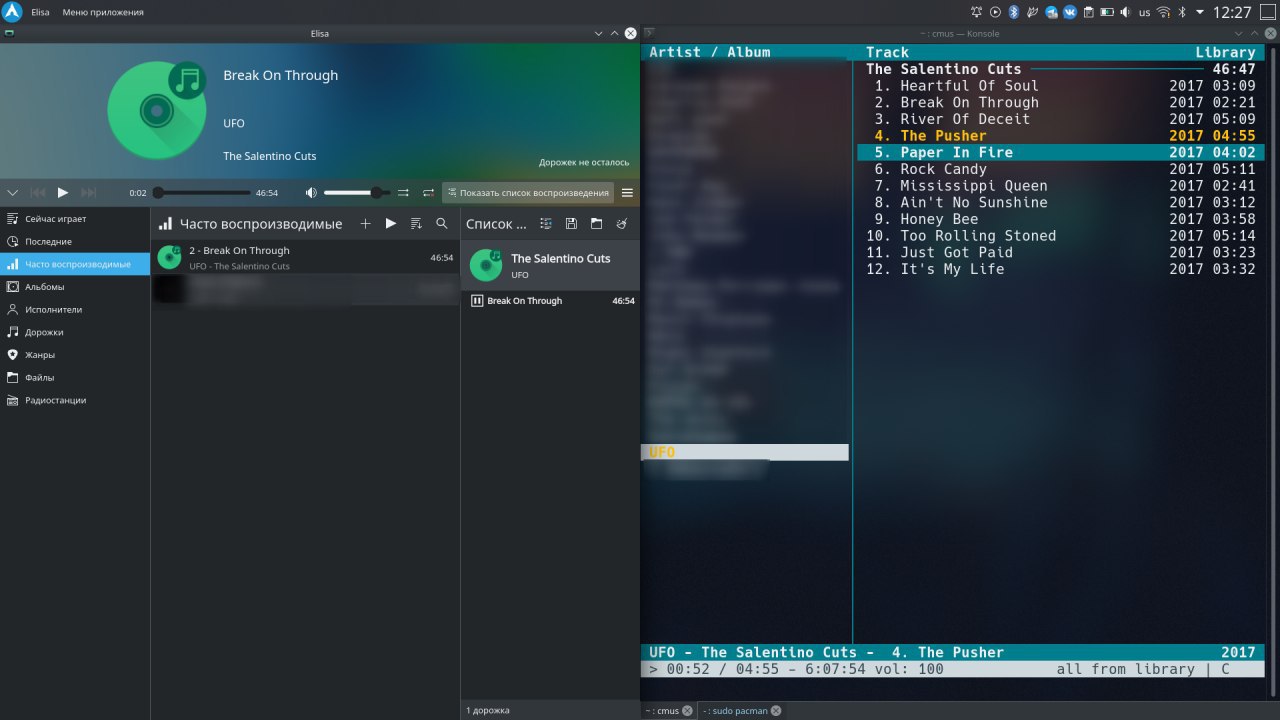The height and width of the screenshot is (720, 1280).
Task: Clear the playlist with broom icon
Action: click(622, 224)
